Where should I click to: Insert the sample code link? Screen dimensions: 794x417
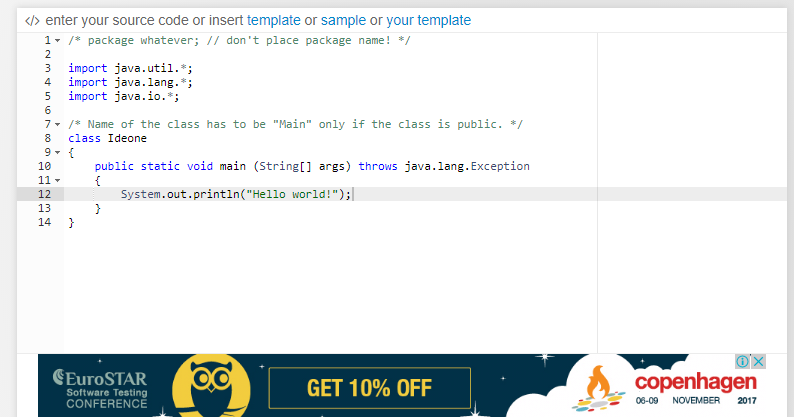coord(343,20)
